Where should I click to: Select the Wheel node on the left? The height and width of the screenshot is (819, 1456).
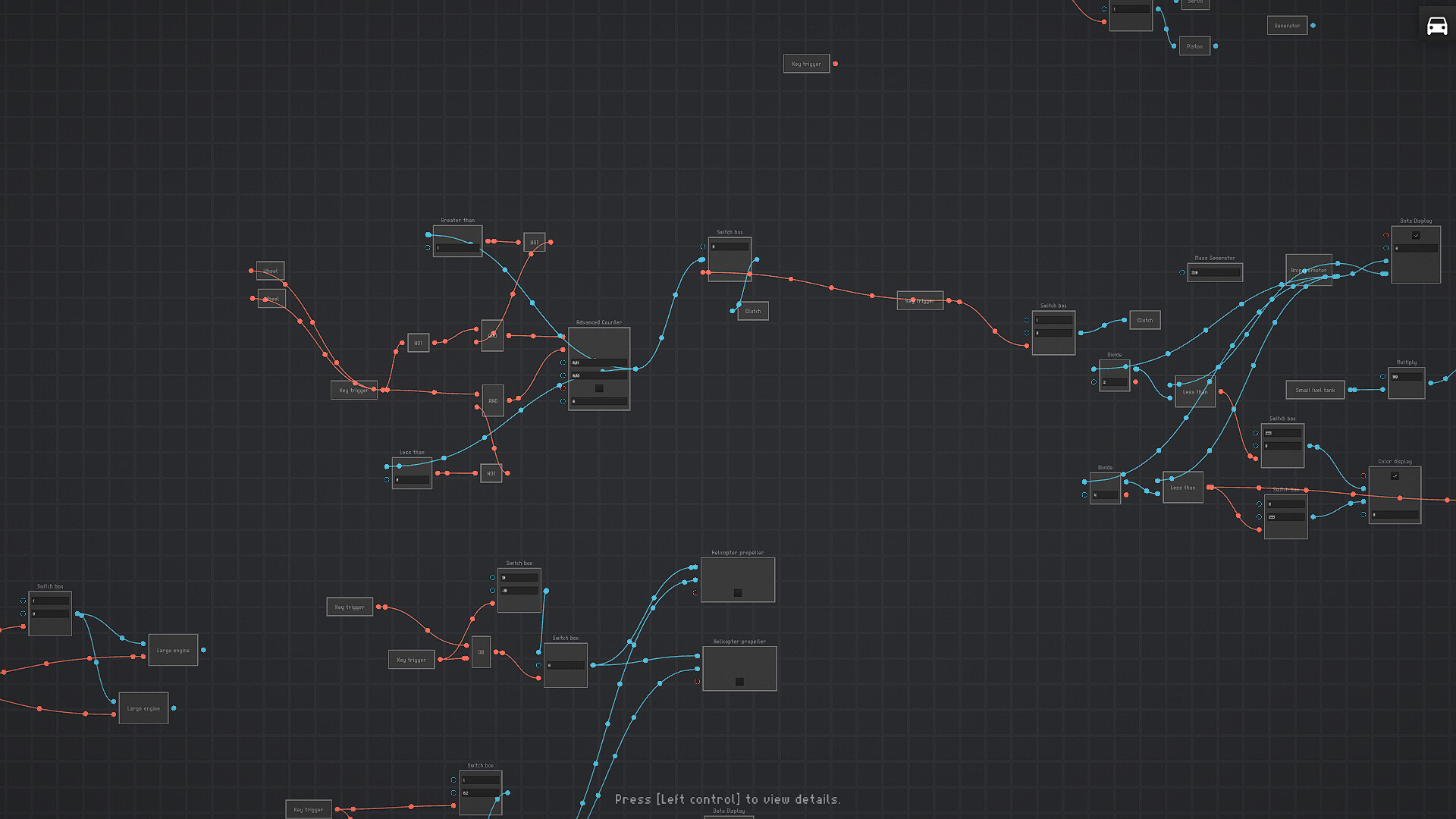point(270,270)
